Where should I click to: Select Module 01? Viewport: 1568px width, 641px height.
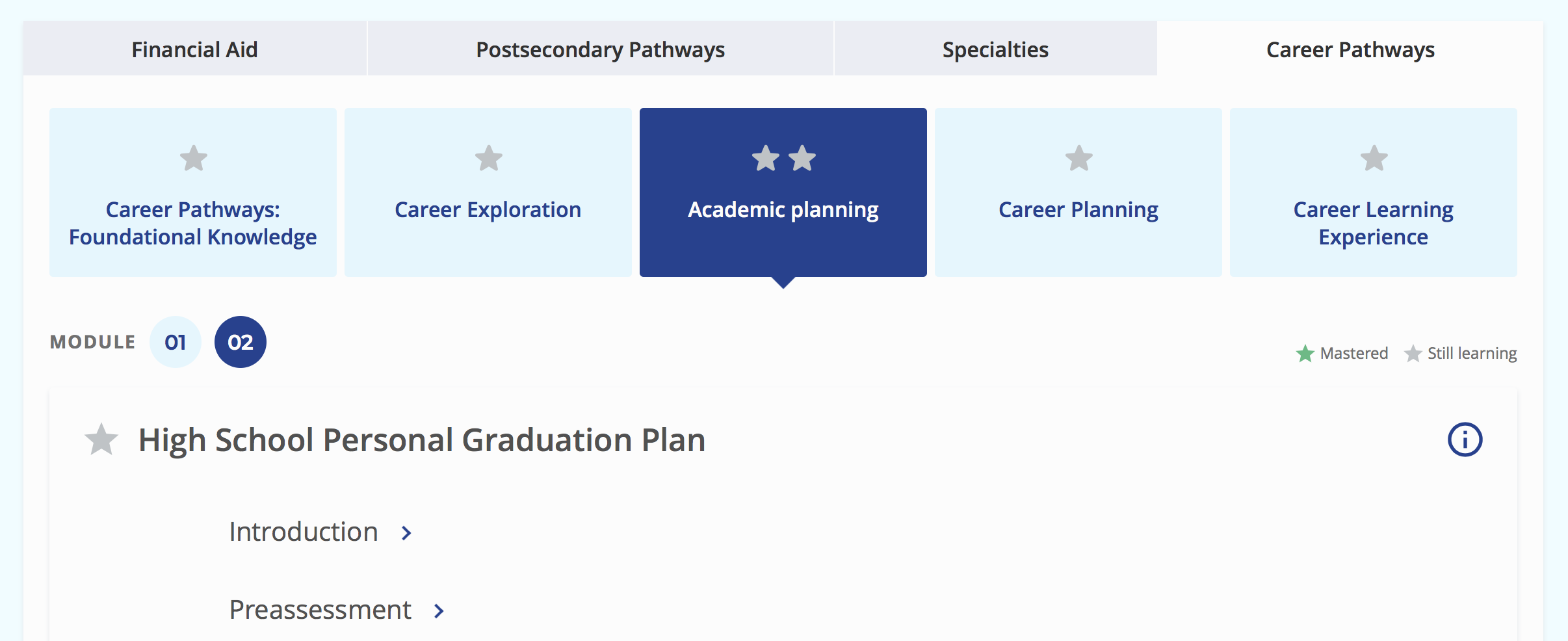point(176,341)
